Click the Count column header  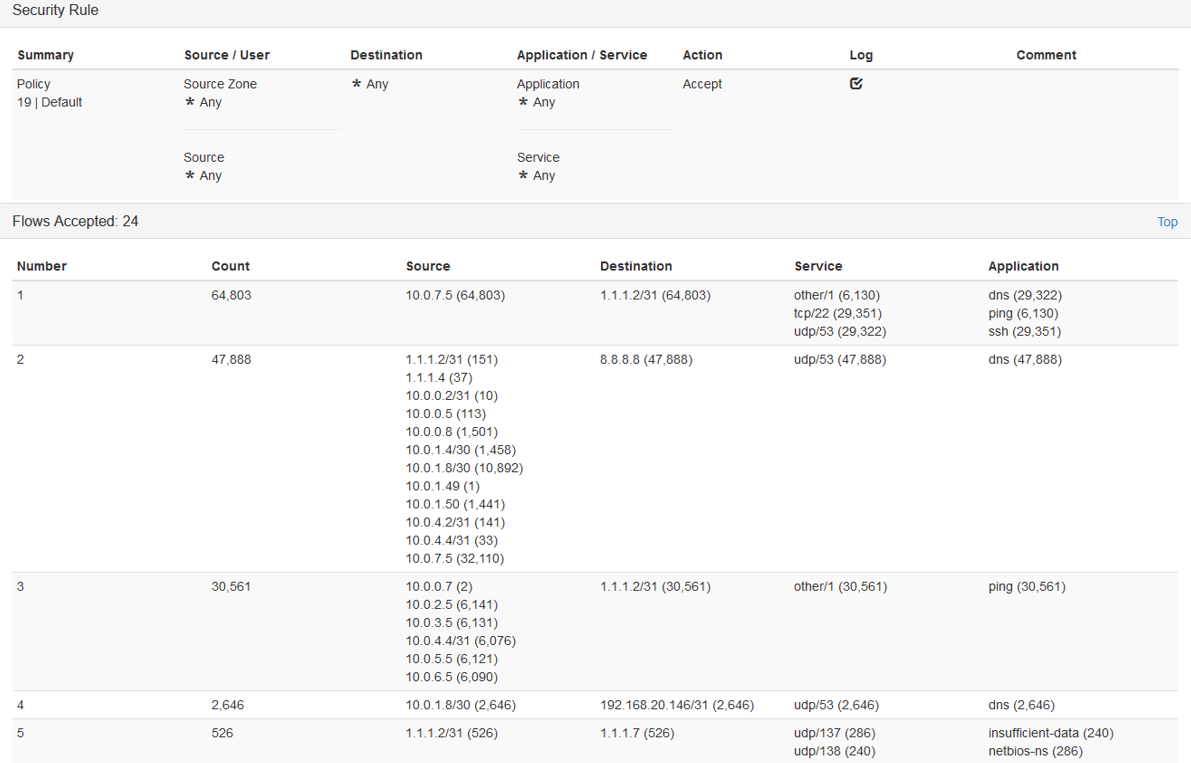[x=230, y=266]
